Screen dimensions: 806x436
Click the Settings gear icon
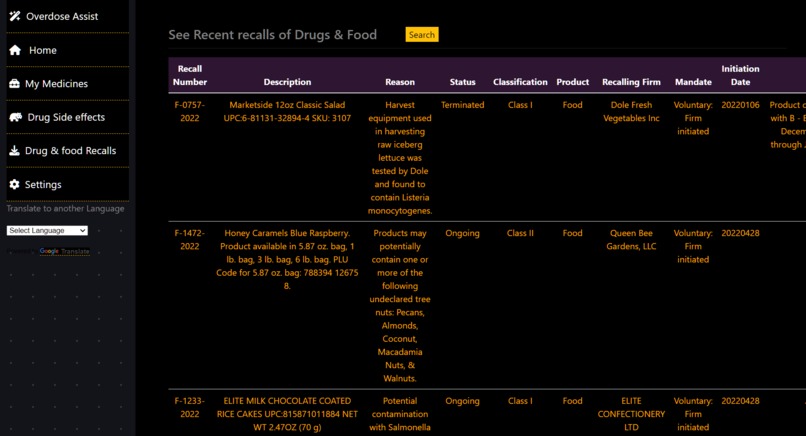(x=14, y=184)
